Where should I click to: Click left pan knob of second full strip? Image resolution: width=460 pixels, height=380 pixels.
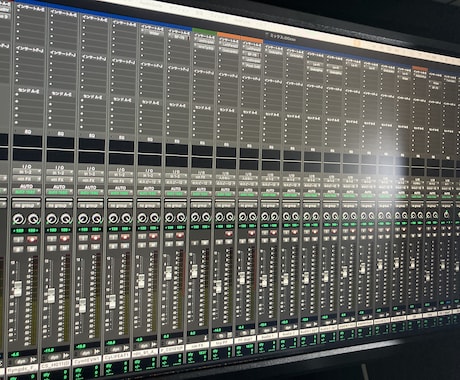[52, 219]
